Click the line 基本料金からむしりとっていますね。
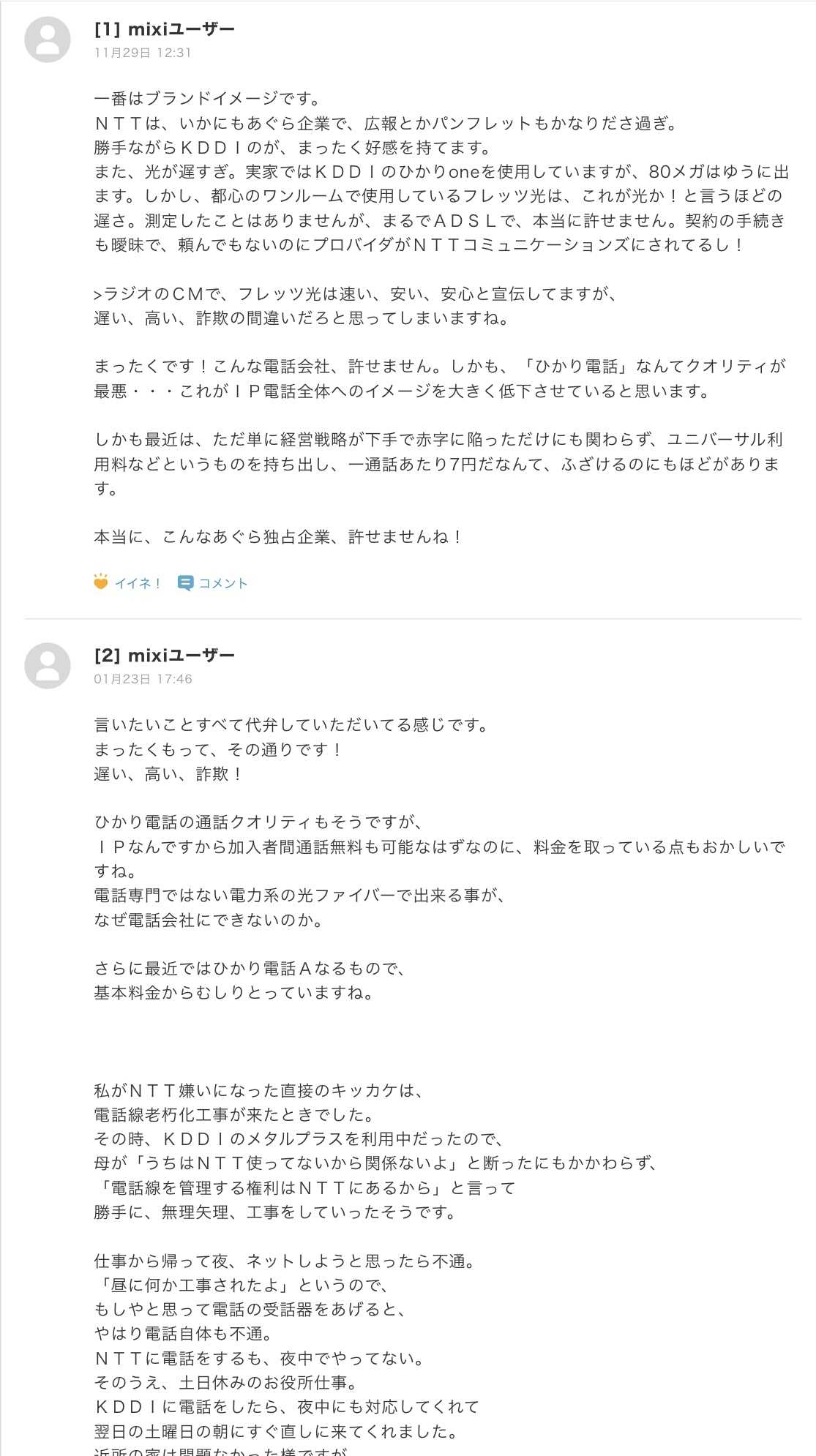This screenshot has height=1456, width=816. tap(234, 993)
